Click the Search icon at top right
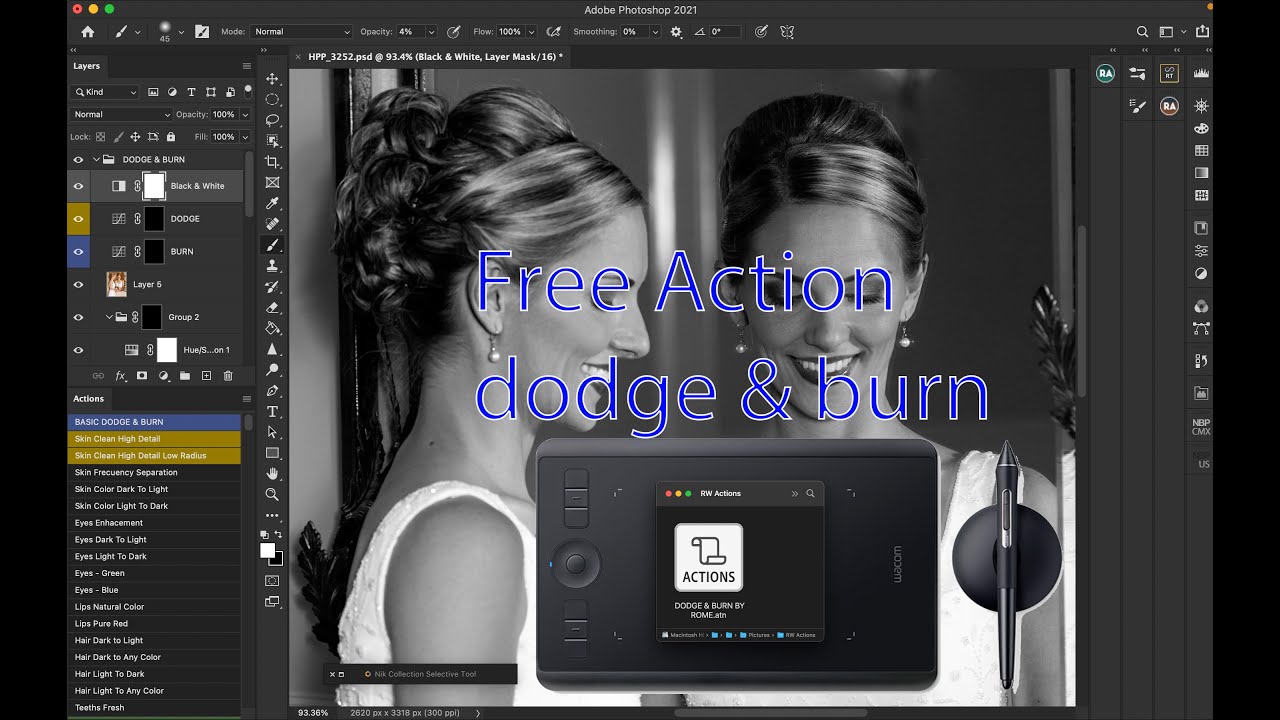Image resolution: width=1280 pixels, height=720 pixels. click(x=1142, y=32)
